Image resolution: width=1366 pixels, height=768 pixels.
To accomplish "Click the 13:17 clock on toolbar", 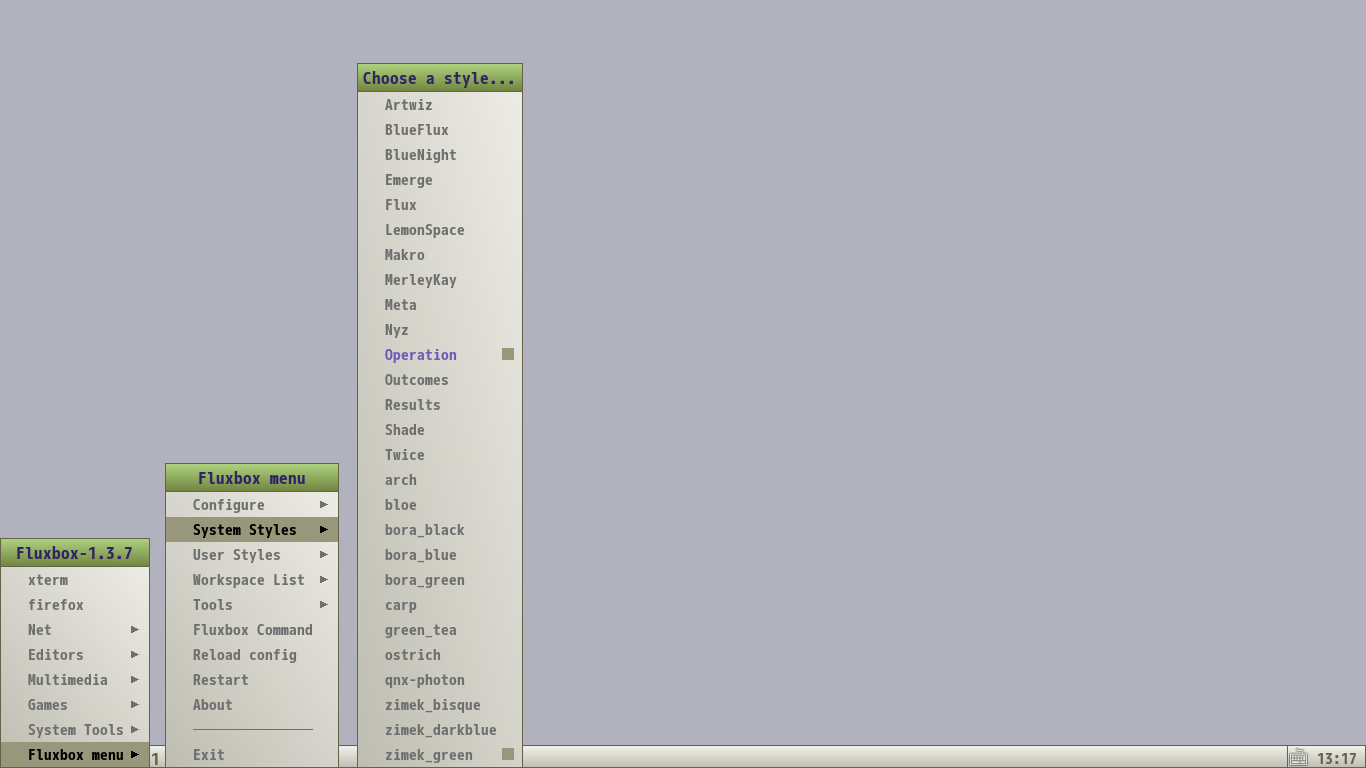I will click(x=1337, y=758).
